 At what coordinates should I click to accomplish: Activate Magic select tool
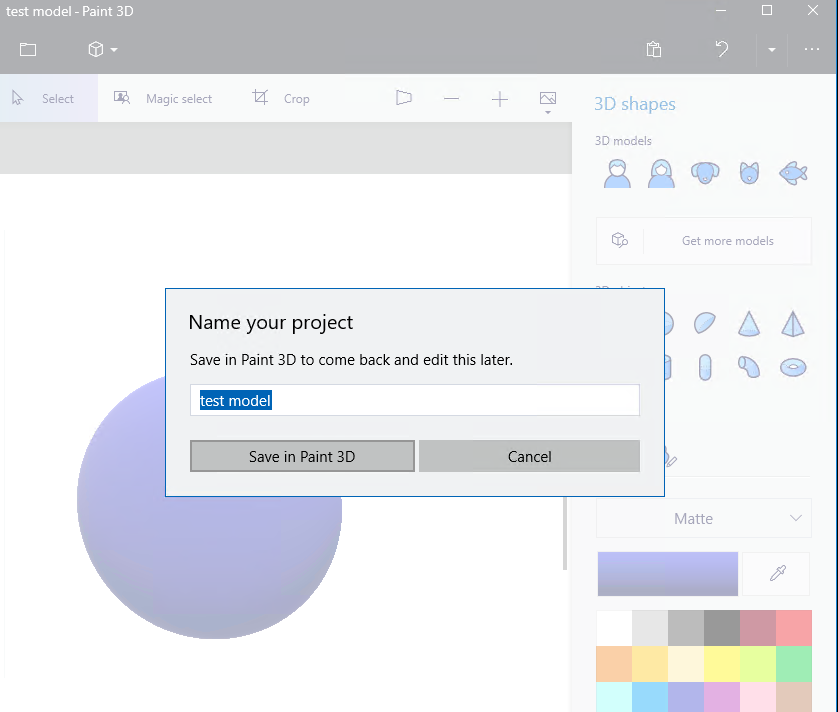tap(163, 98)
